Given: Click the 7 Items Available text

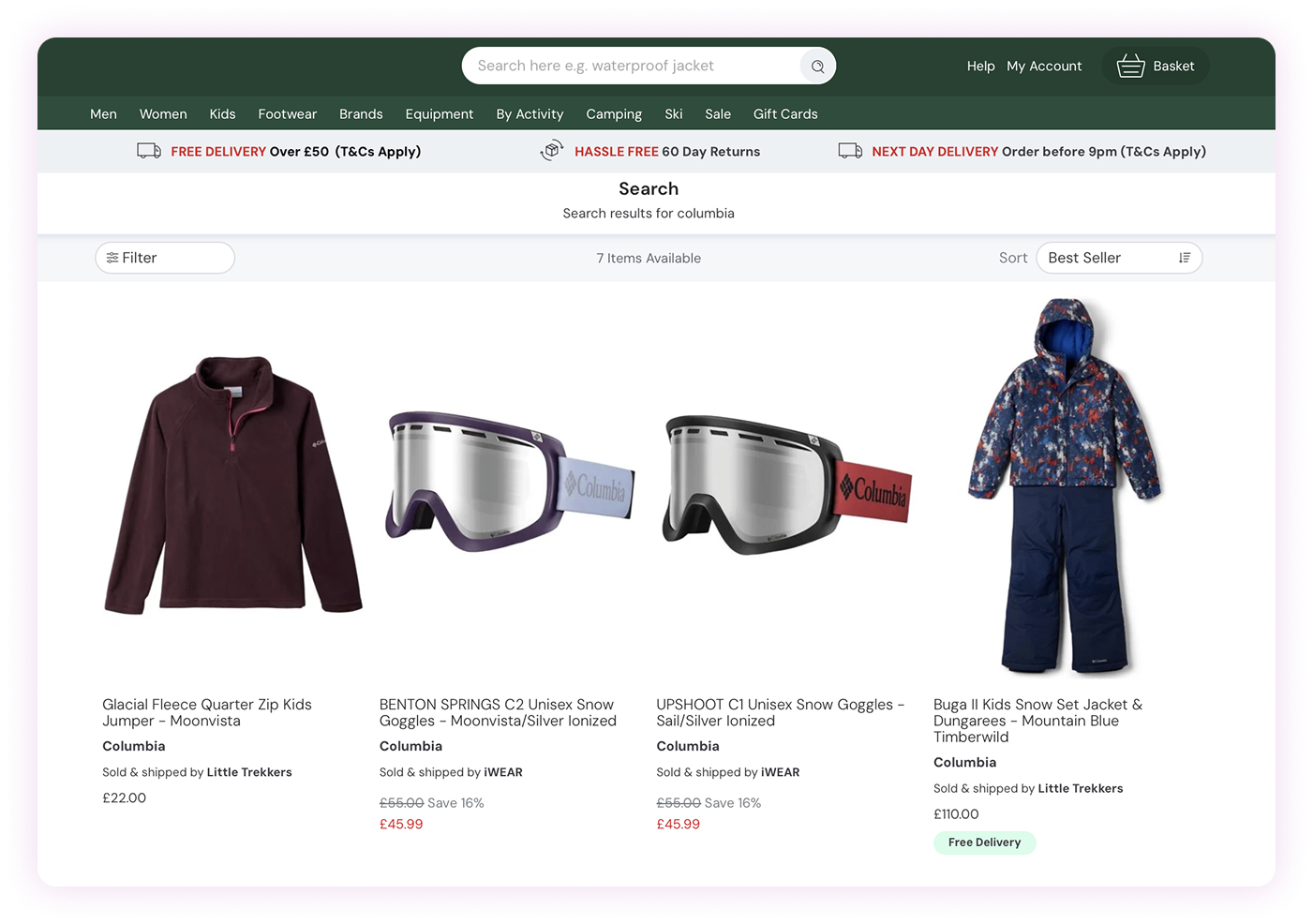Looking at the screenshot, I should [649, 258].
